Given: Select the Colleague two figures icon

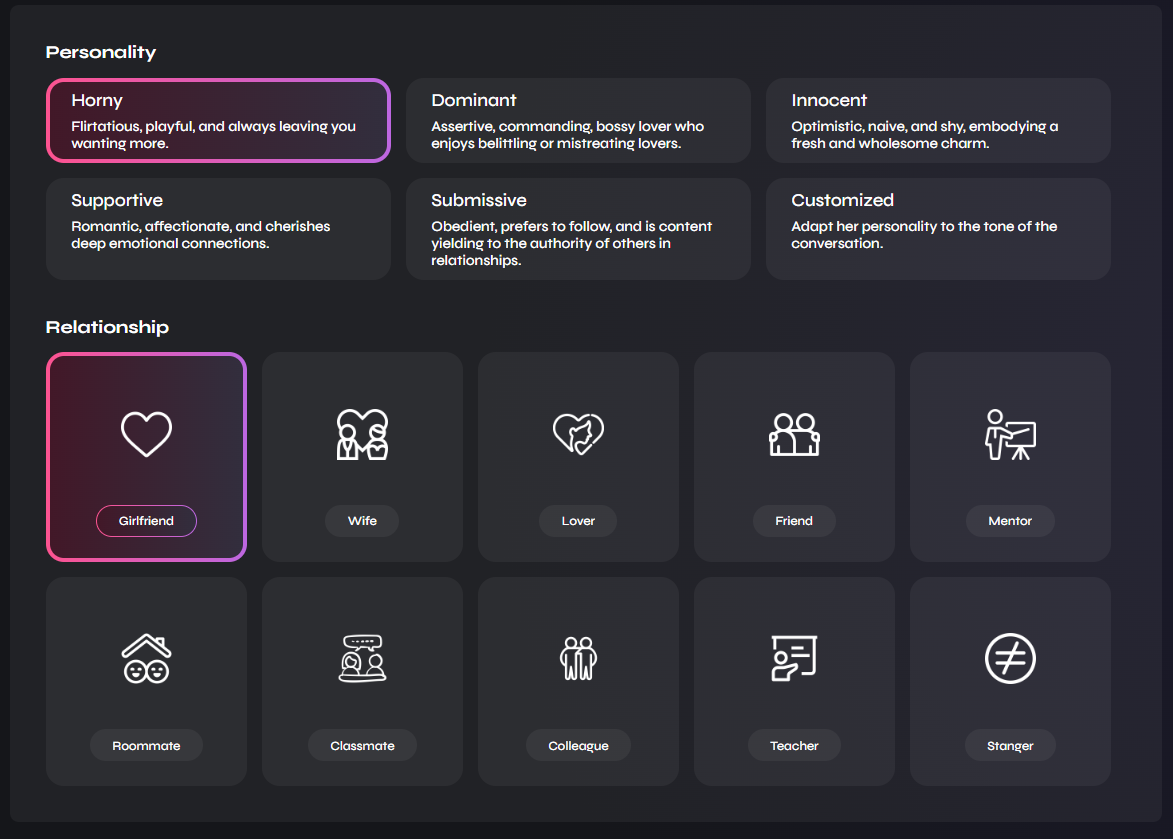Looking at the screenshot, I should [x=578, y=659].
